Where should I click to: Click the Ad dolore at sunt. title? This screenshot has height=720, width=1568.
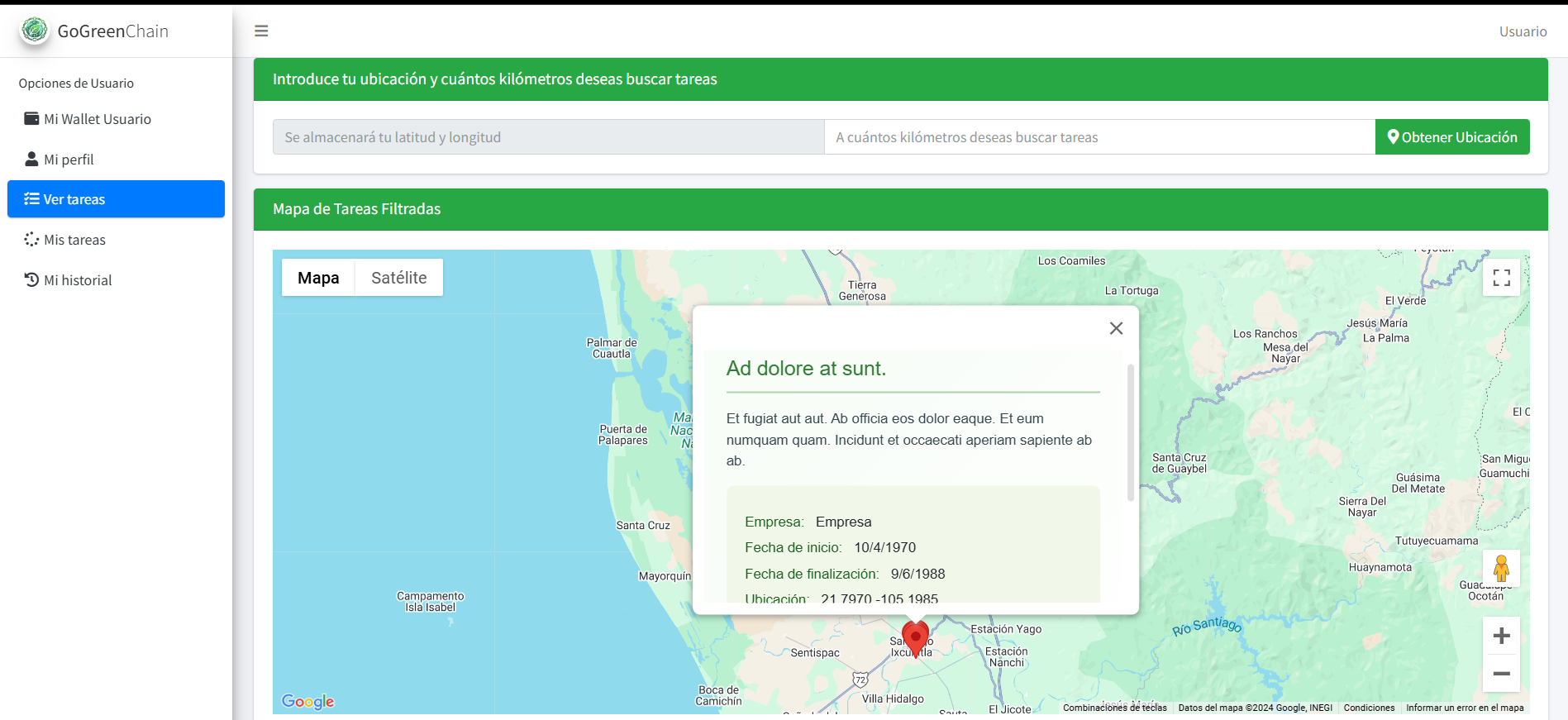[806, 369]
